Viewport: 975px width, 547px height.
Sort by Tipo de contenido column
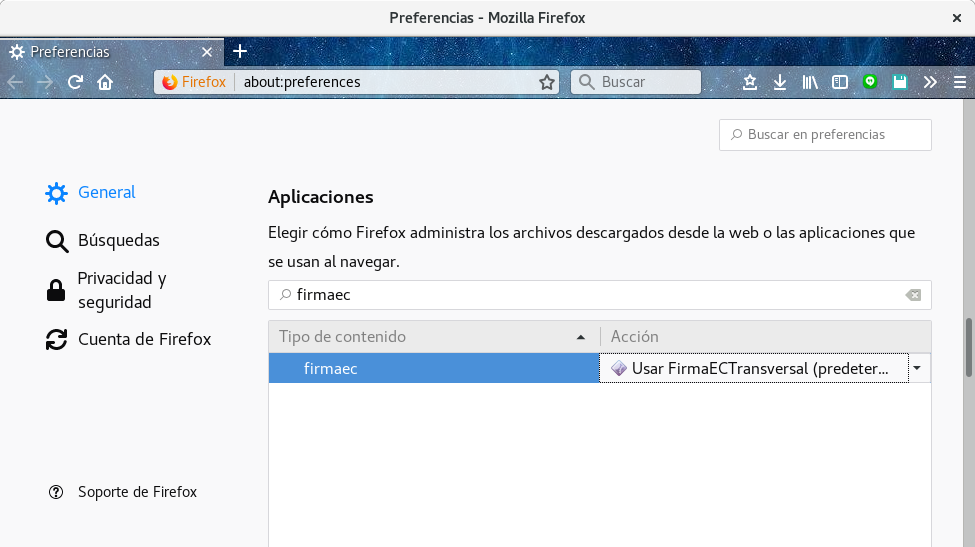(434, 336)
